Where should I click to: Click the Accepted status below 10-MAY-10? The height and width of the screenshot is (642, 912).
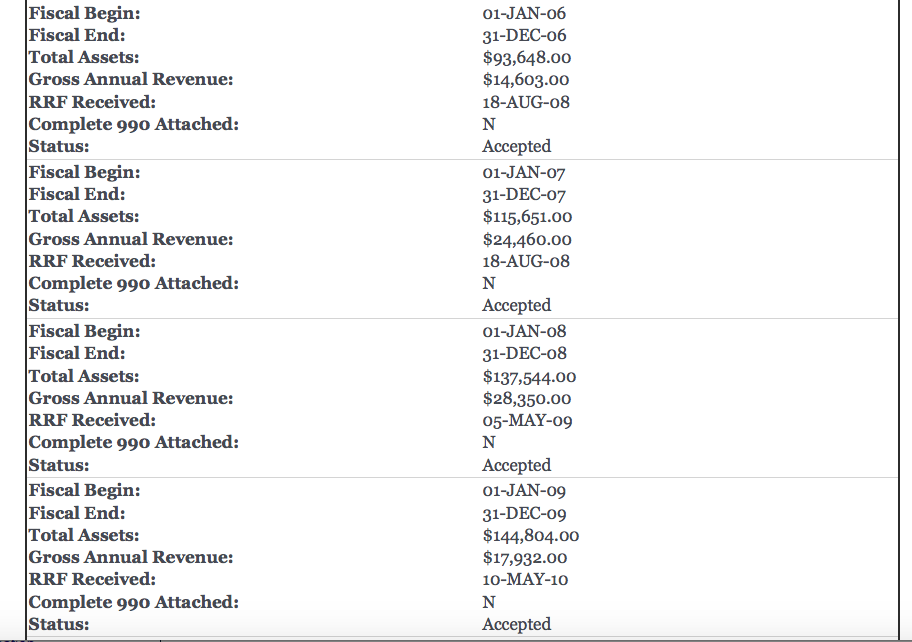coord(516,624)
